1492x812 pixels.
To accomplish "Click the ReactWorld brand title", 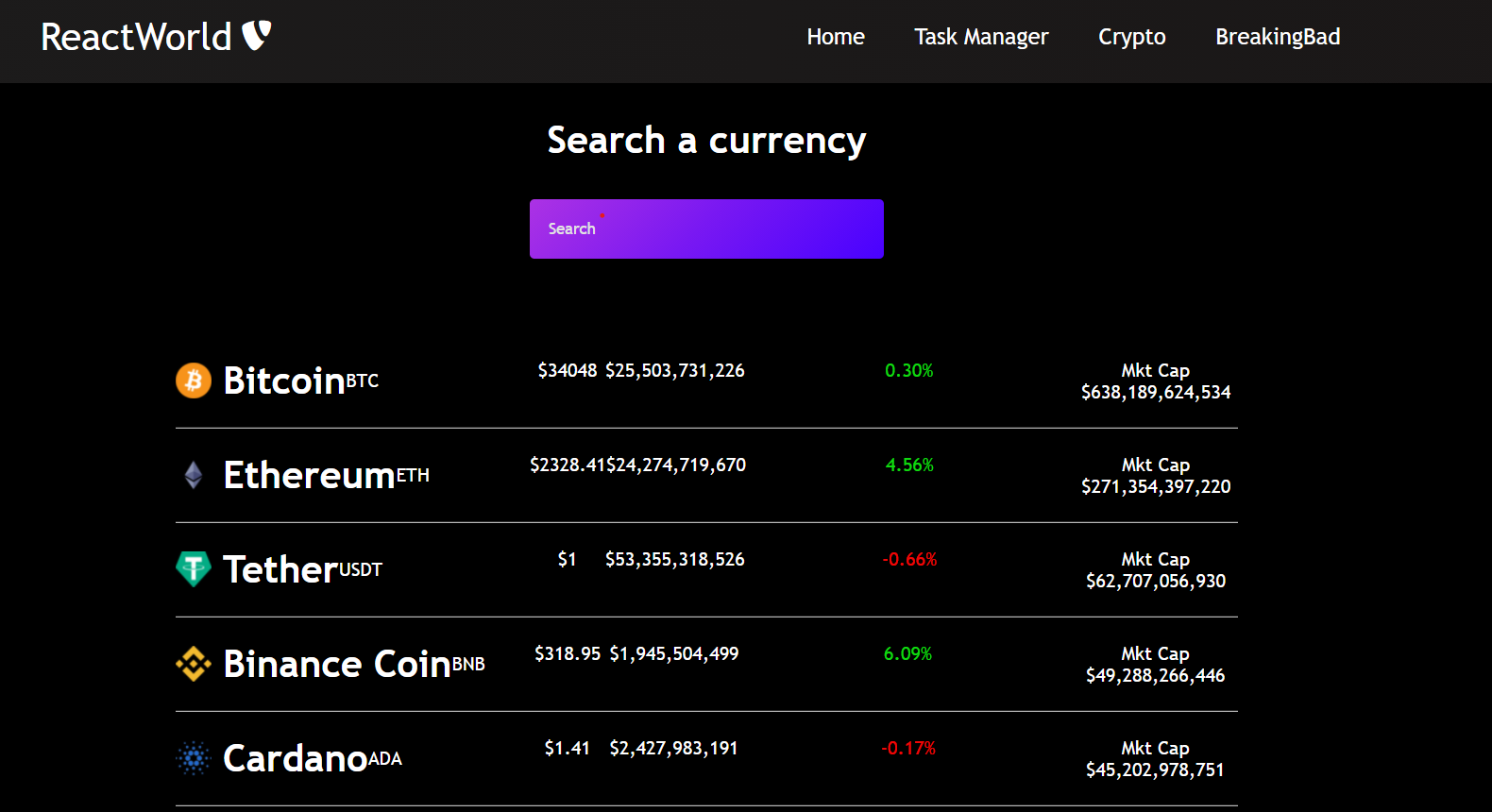I will point(136,37).
